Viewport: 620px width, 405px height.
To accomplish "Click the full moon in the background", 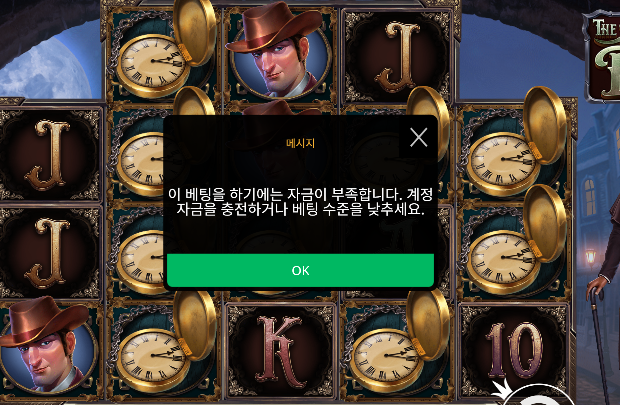I will tap(43, 68).
